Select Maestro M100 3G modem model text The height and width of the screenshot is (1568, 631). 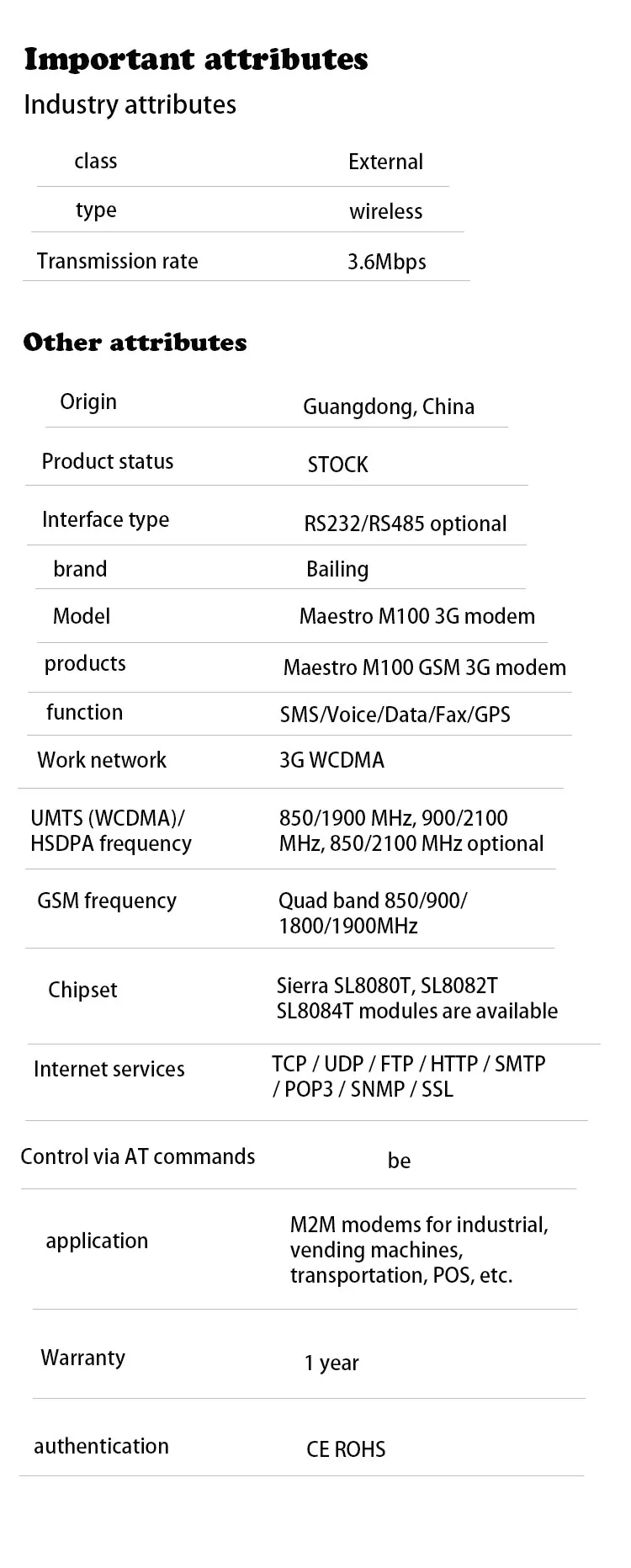416,617
